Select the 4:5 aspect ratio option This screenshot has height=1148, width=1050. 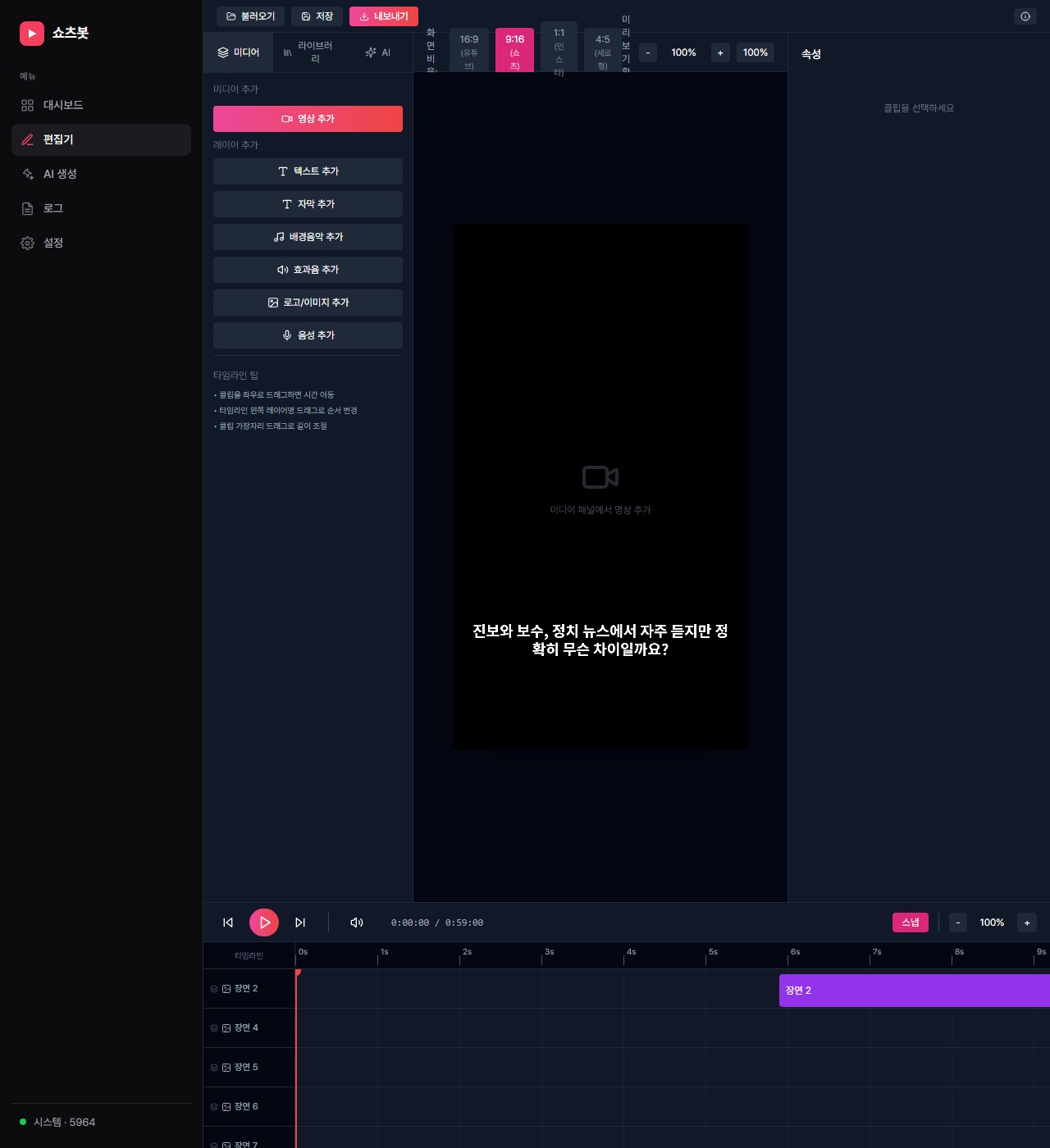pyautogui.click(x=603, y=51)
